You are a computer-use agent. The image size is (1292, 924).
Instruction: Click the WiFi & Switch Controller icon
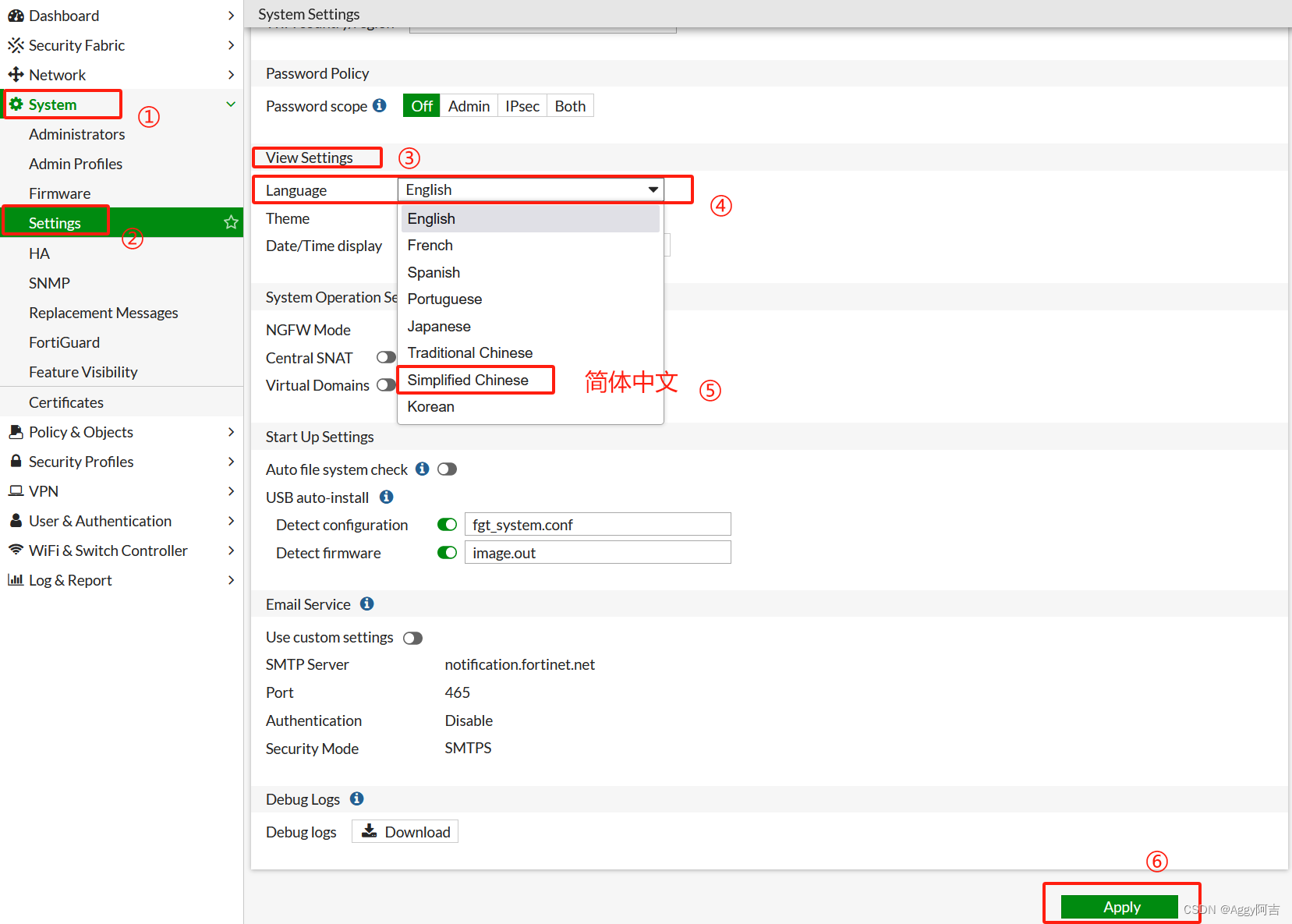click(x=16, y=550)
